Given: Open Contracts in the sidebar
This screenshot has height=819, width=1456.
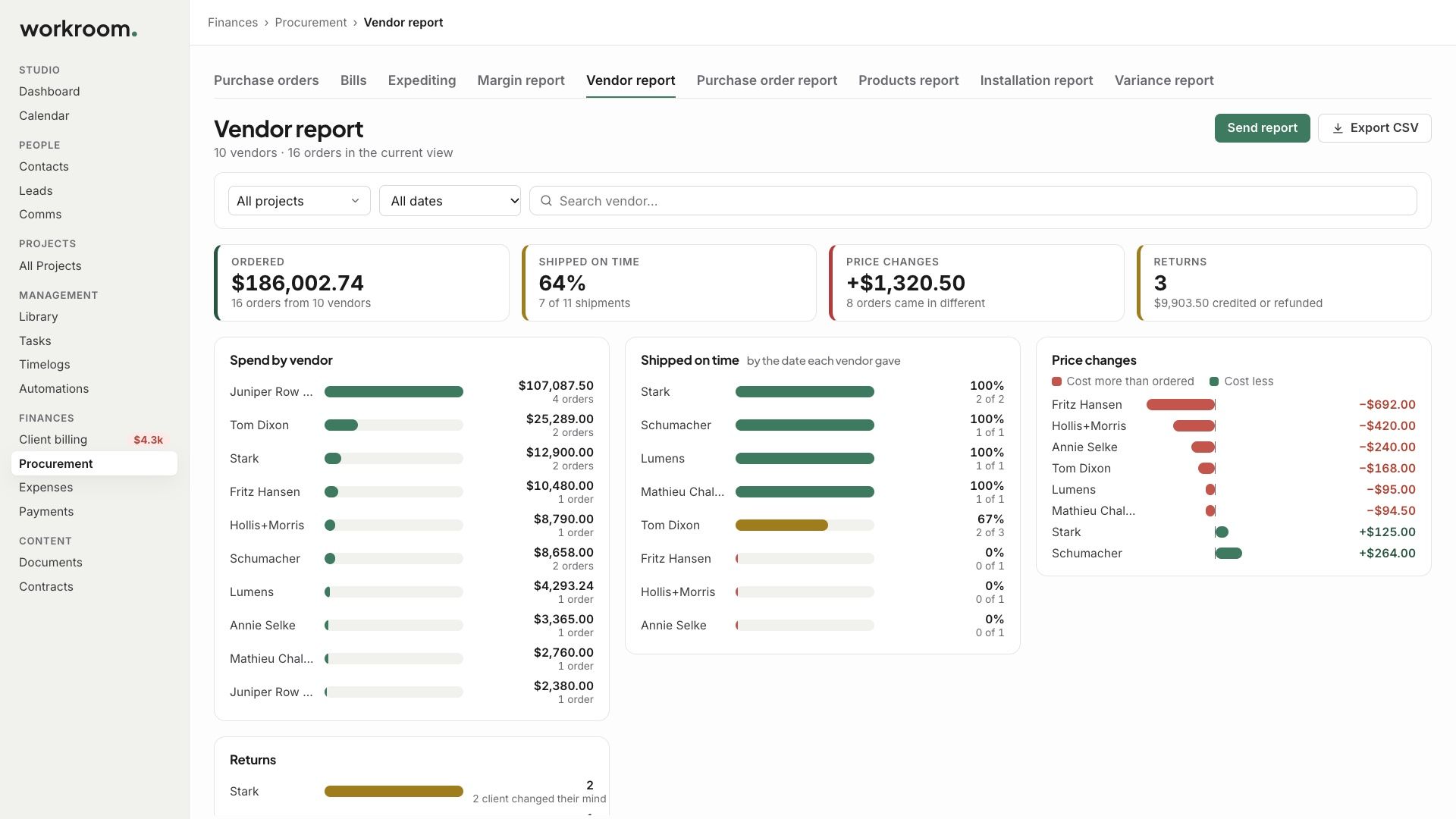Looking at the screenshot, I should (x=46, y=587).
